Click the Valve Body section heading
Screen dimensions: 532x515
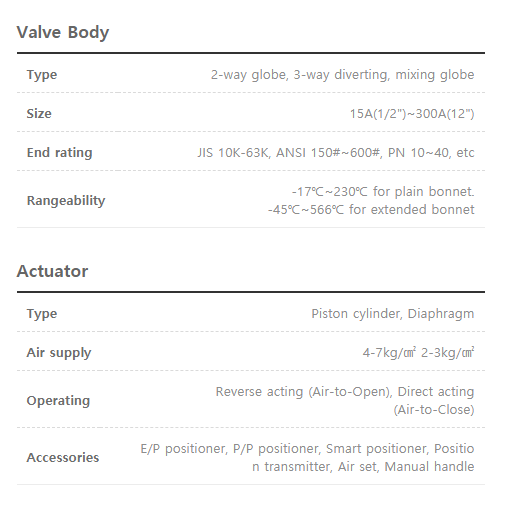click(x=63, y=33)
